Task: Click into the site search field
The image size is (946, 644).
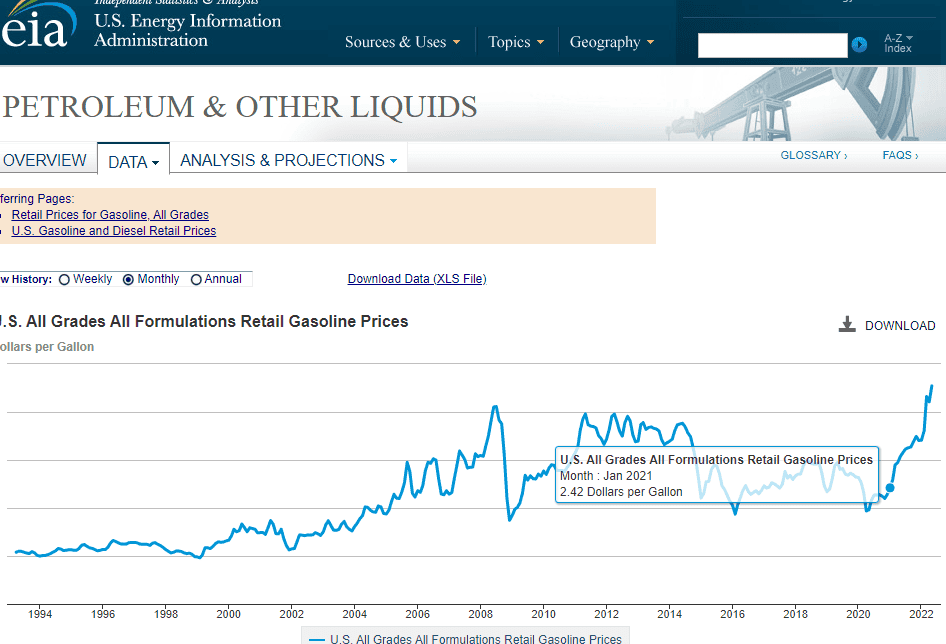Action: 772,45
